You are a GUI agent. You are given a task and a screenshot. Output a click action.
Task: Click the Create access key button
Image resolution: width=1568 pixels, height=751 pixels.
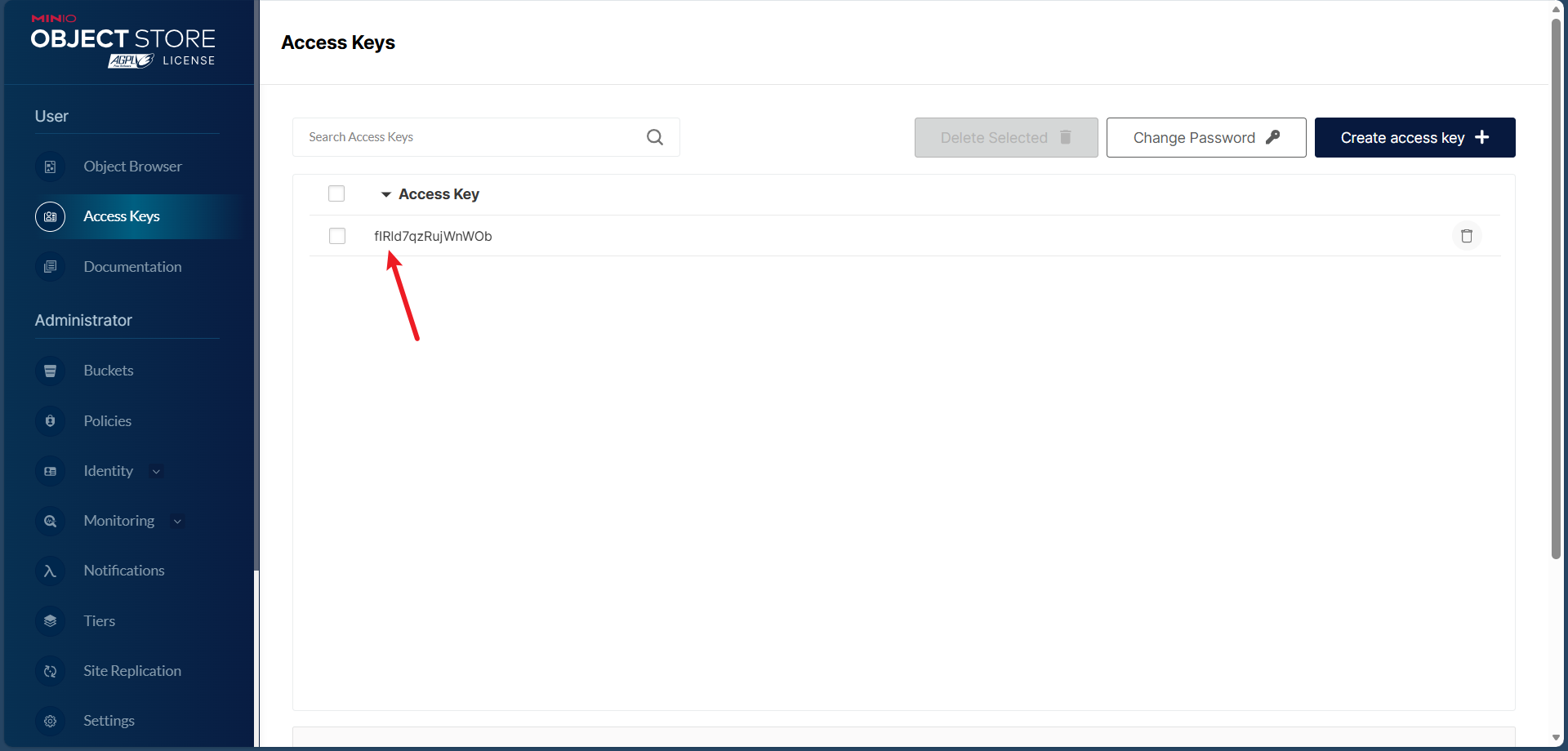point(1414,138)
